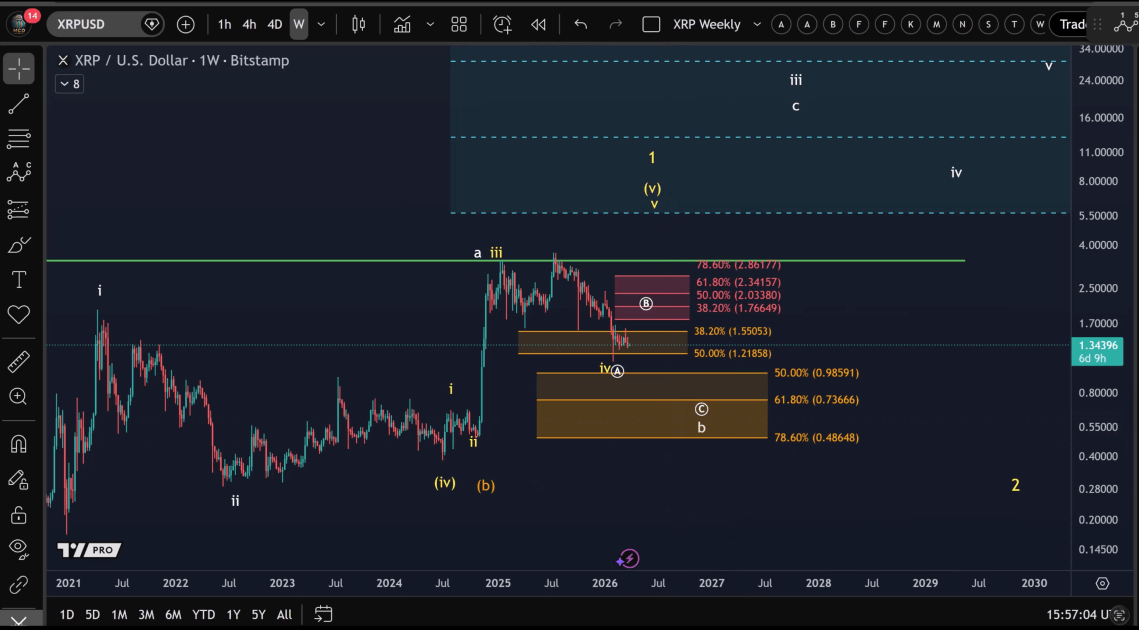Select the YTD range tab

click(x=203, y=615)
